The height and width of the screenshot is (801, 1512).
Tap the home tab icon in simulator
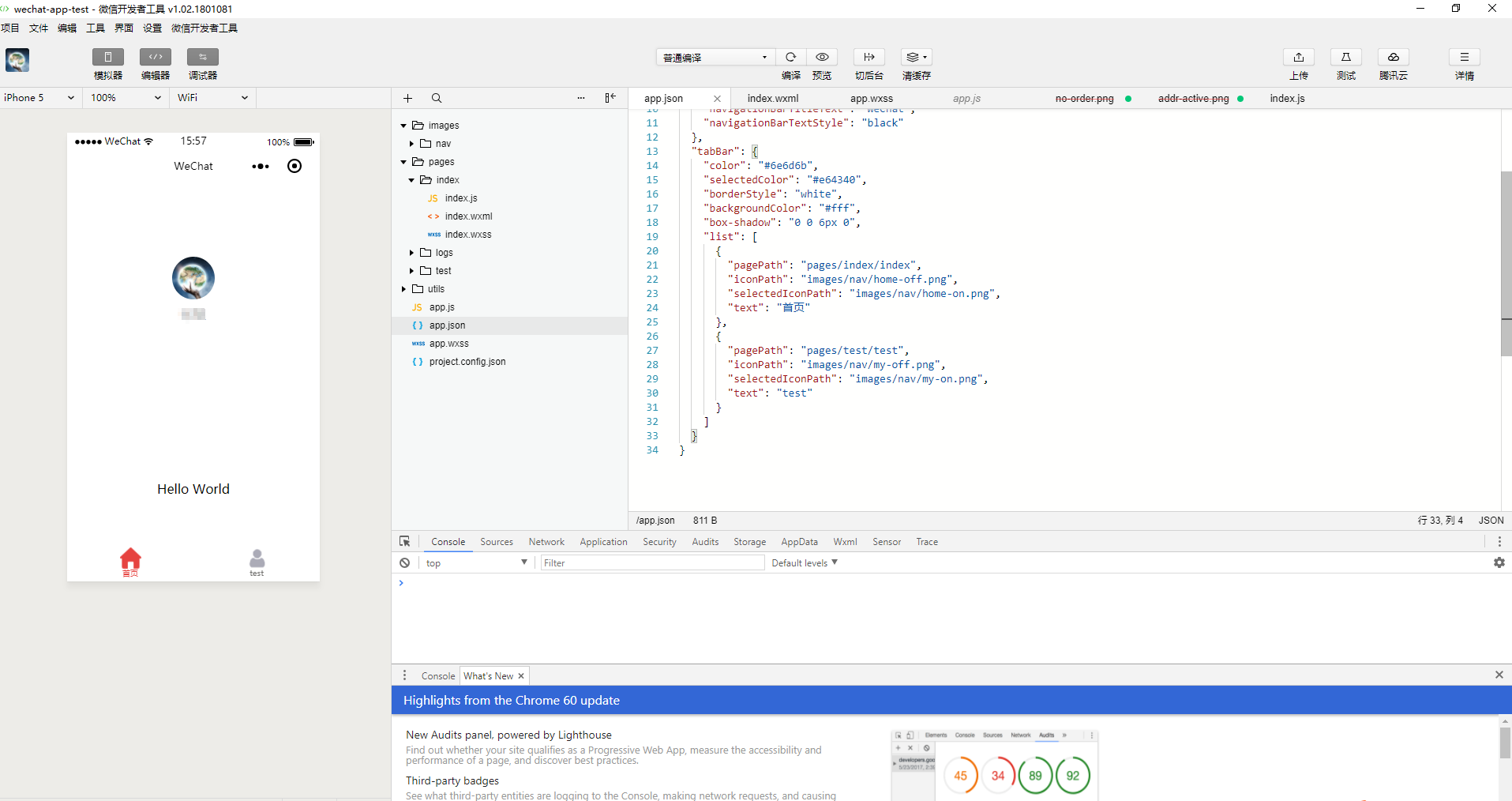(130, 558)
